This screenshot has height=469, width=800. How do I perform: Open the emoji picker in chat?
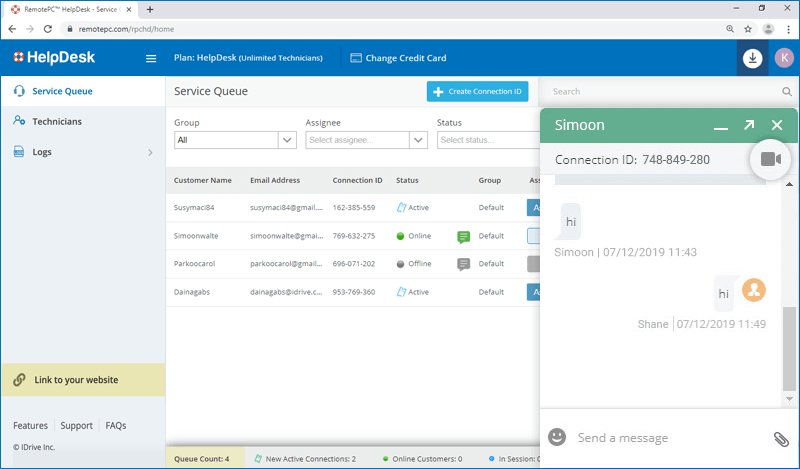click(x=557, y=437)
